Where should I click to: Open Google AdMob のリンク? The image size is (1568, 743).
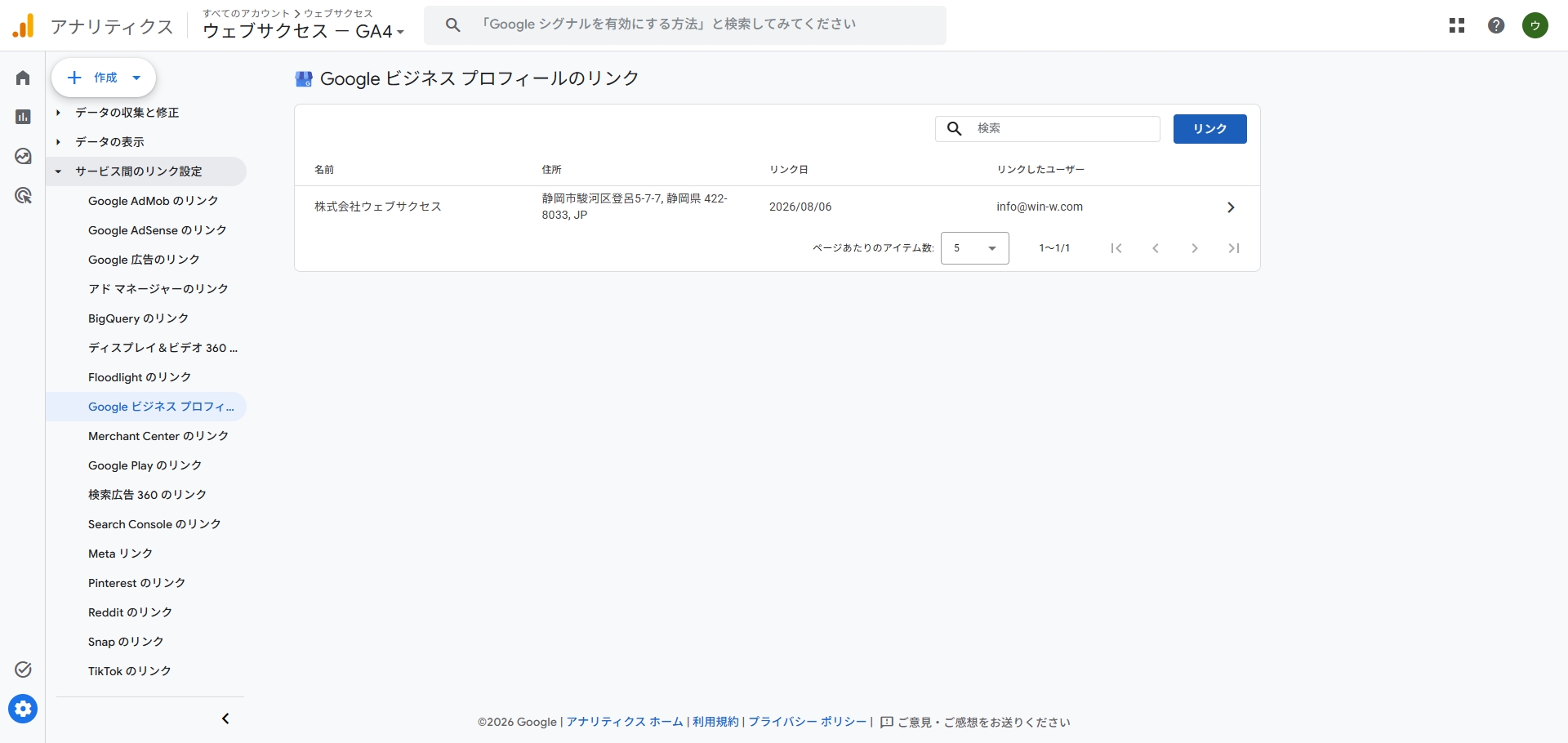(154, 201)
